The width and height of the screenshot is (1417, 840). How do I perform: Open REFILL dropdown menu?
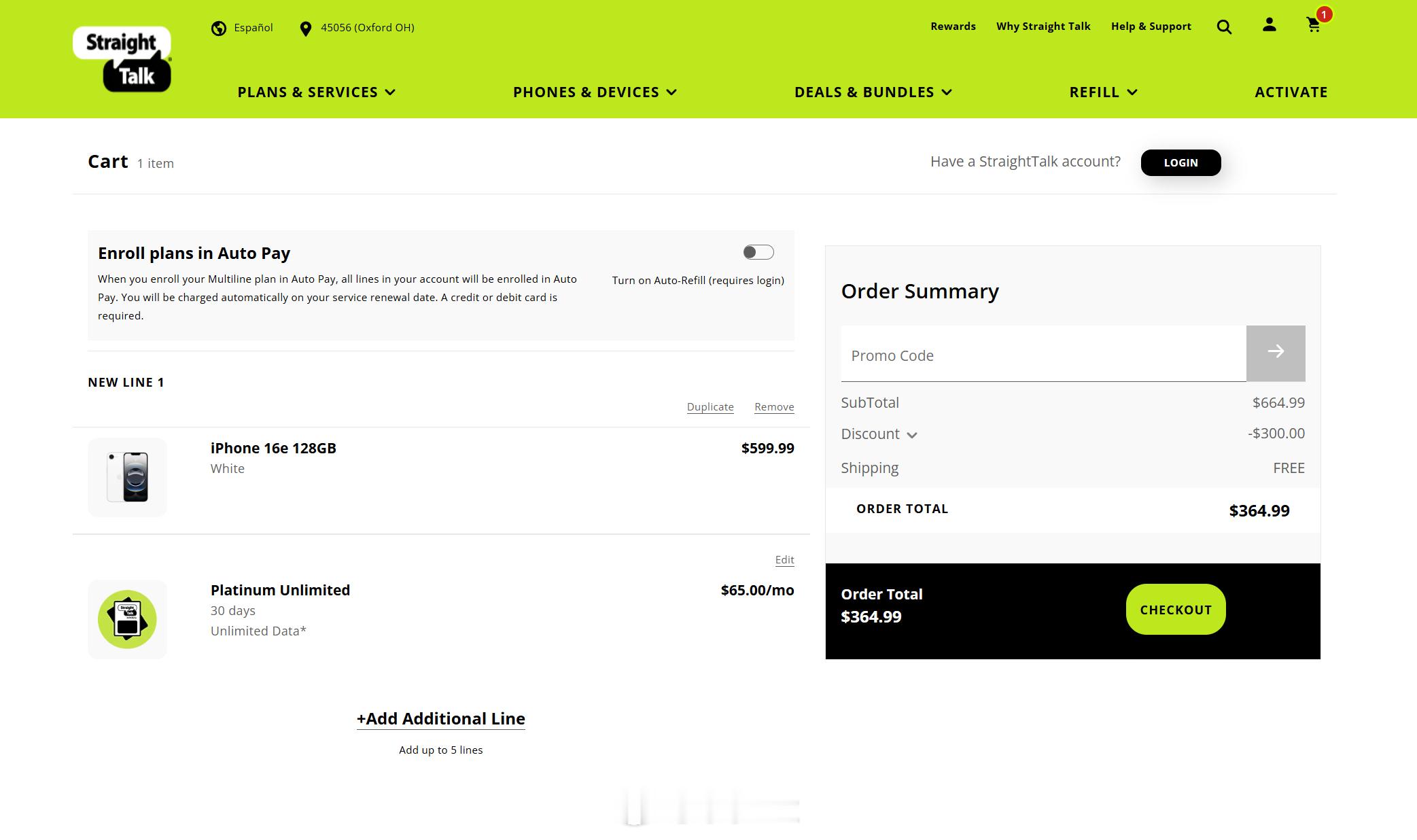click(x=1103, y=91)
